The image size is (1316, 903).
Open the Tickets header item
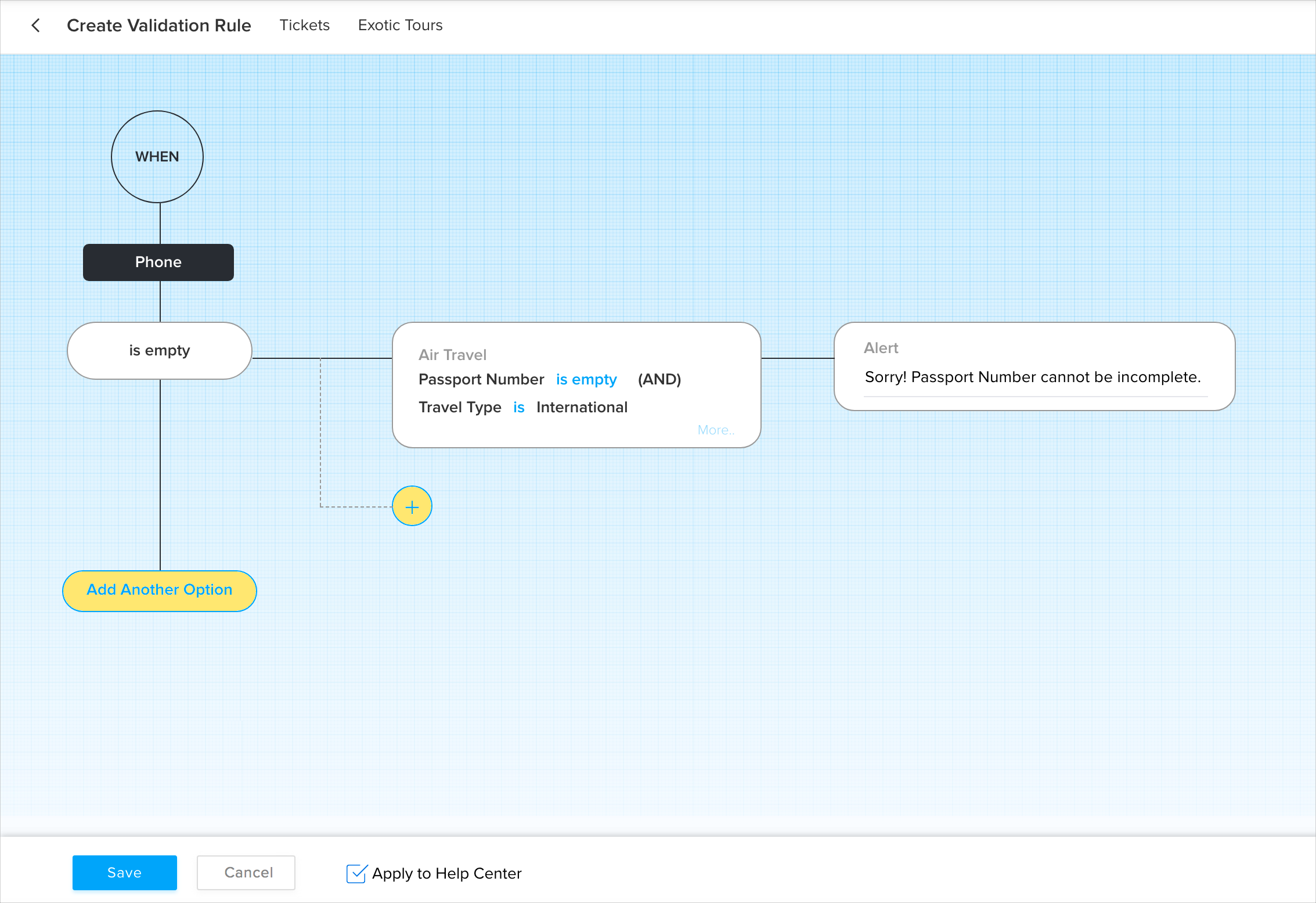pos(304,26)
